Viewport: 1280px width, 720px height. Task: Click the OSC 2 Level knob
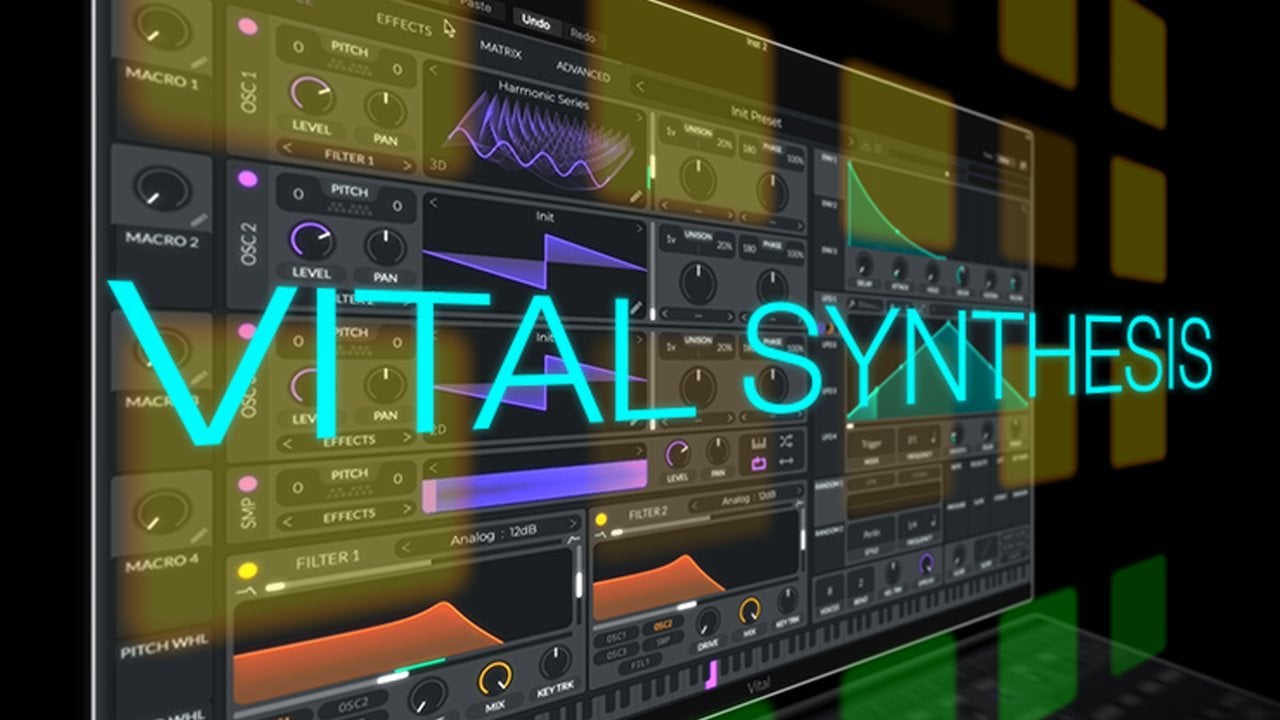(x=312, y=240)
